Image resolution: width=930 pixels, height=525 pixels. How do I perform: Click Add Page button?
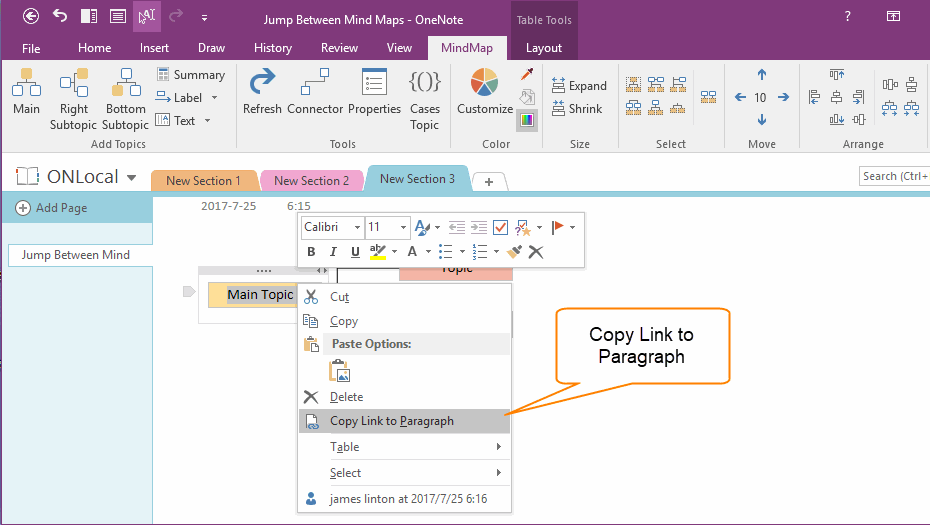[x=52, y=208]
